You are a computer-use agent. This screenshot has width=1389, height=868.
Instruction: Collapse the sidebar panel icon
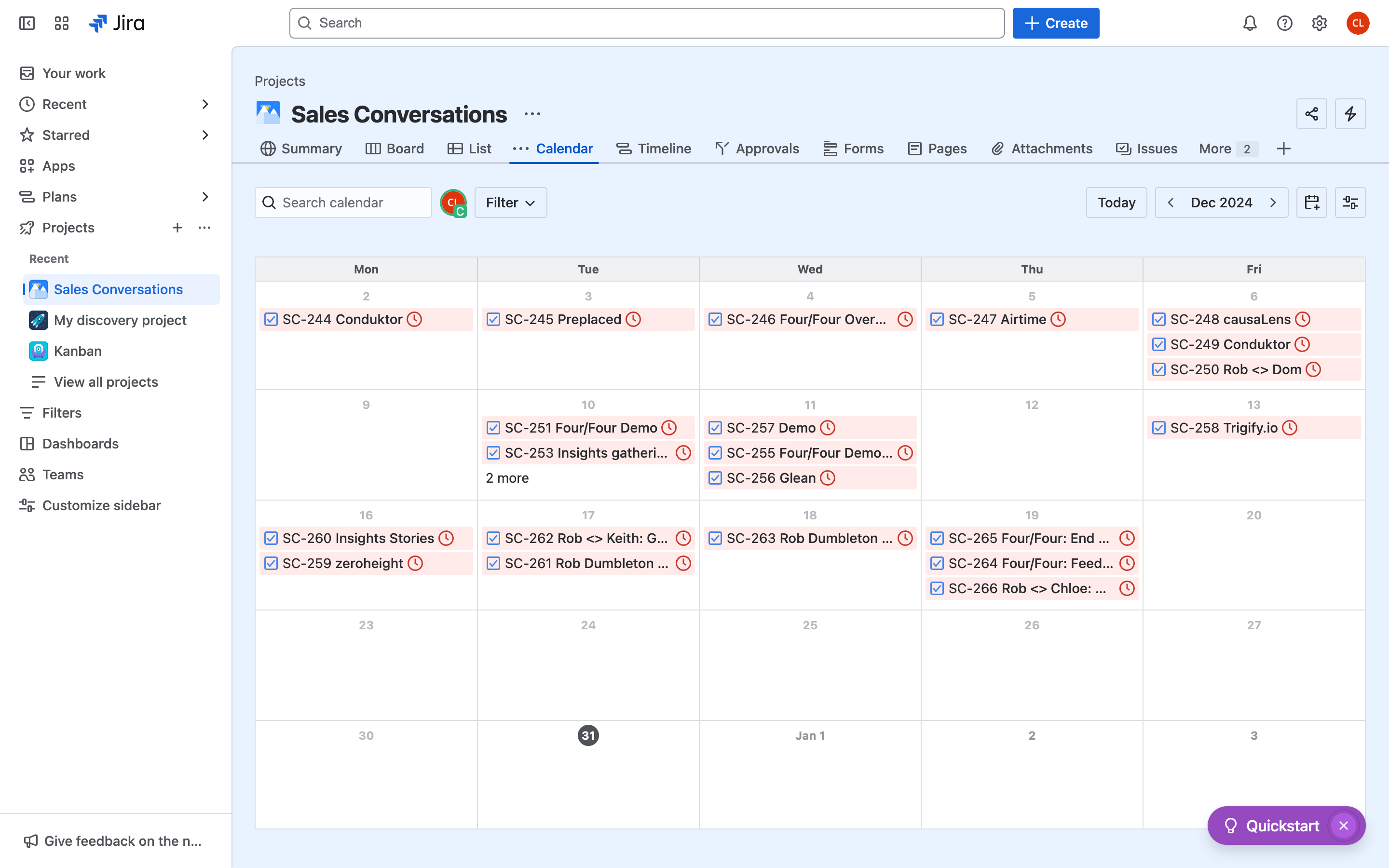tap(27, 23)
